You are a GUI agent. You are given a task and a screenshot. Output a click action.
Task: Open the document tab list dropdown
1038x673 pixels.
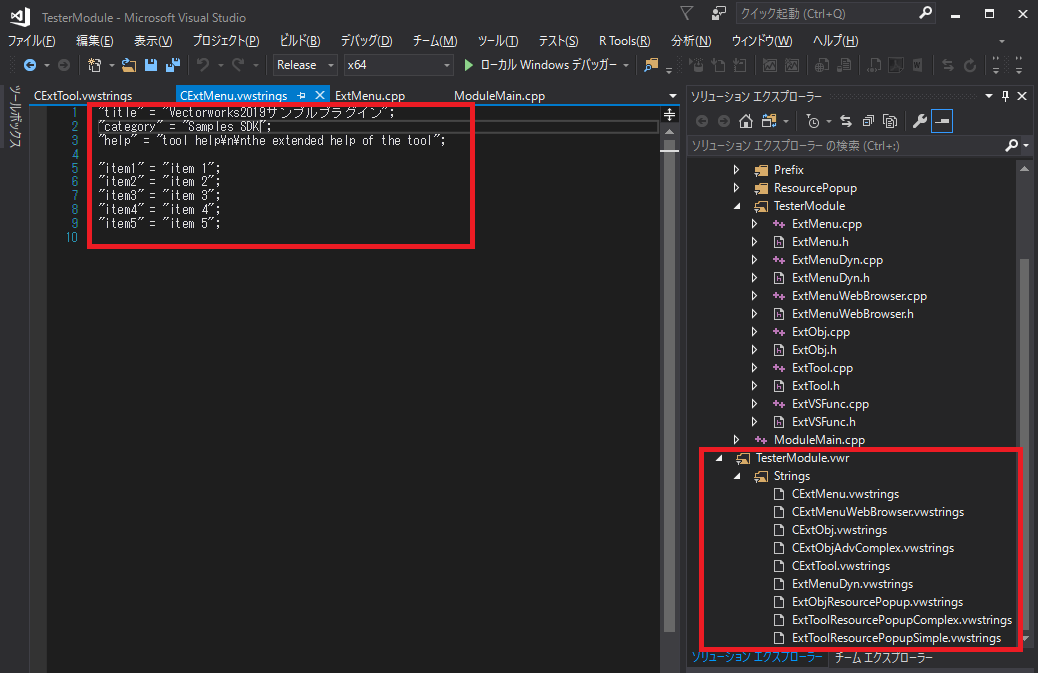pos(673,96)
